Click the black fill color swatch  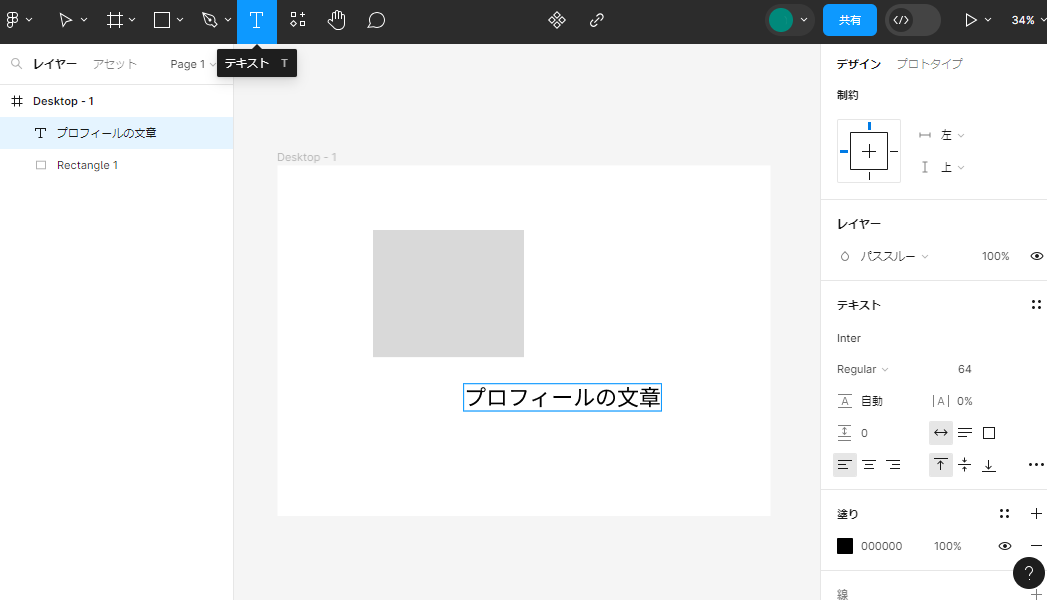point(845,546)
